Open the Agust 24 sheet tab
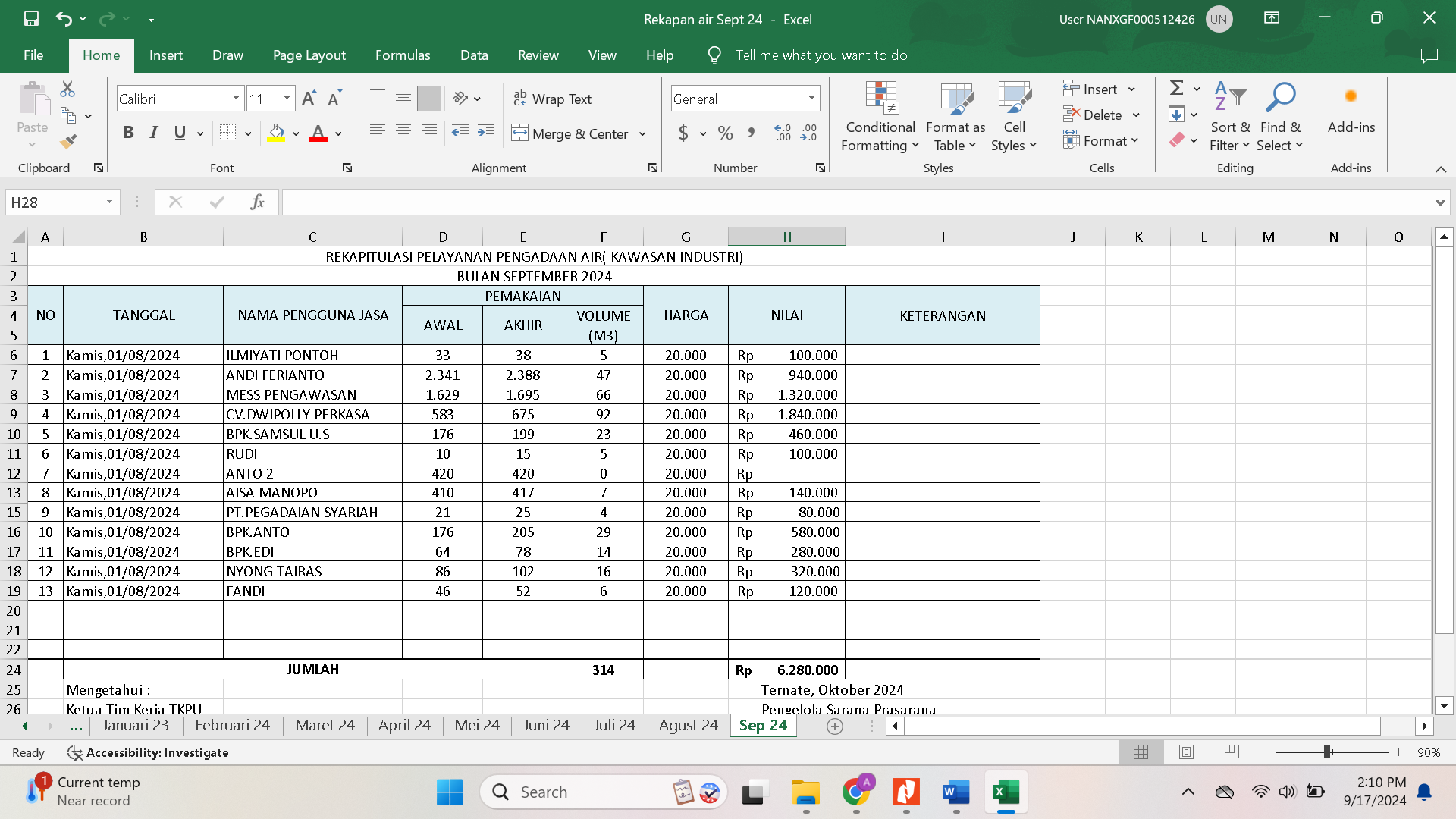 click(688, 726)
